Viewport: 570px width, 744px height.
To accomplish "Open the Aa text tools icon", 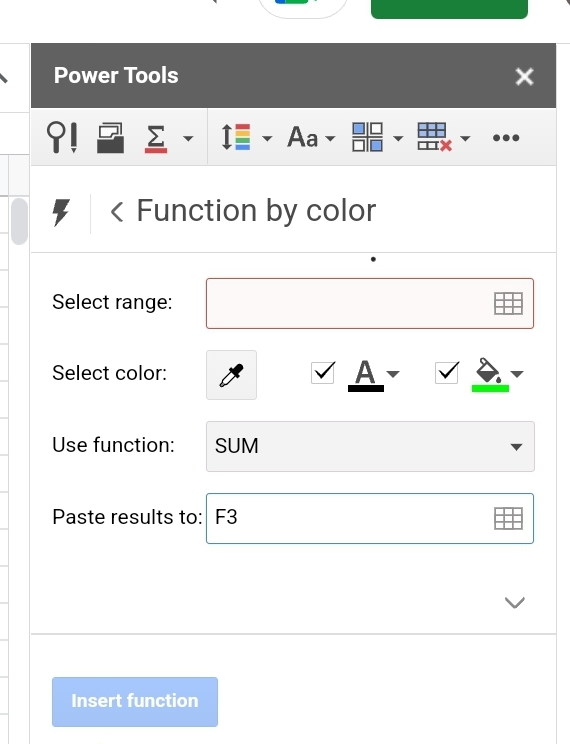I will (x=303, y=138).
